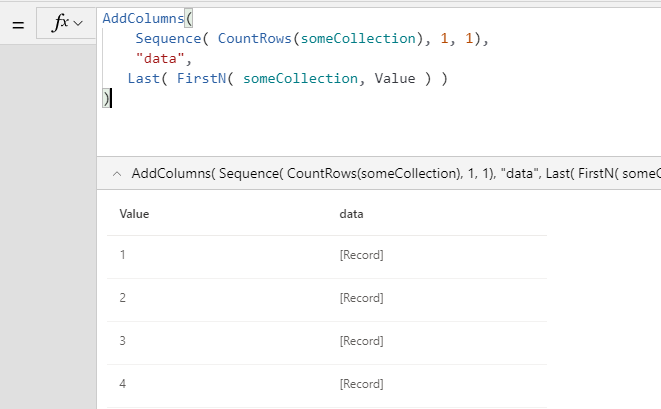Click the Sequence function in the formula

[x=168, y=38]
